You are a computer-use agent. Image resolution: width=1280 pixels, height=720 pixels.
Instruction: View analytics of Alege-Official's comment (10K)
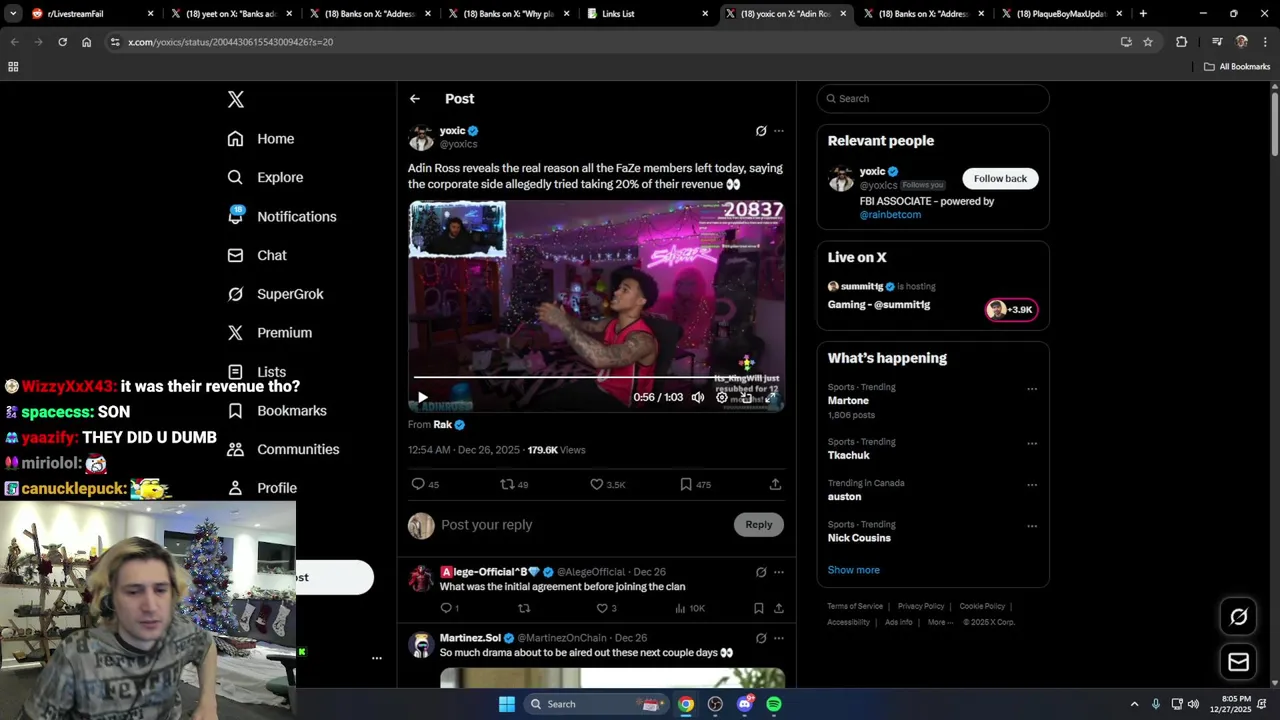coord(689,608)
